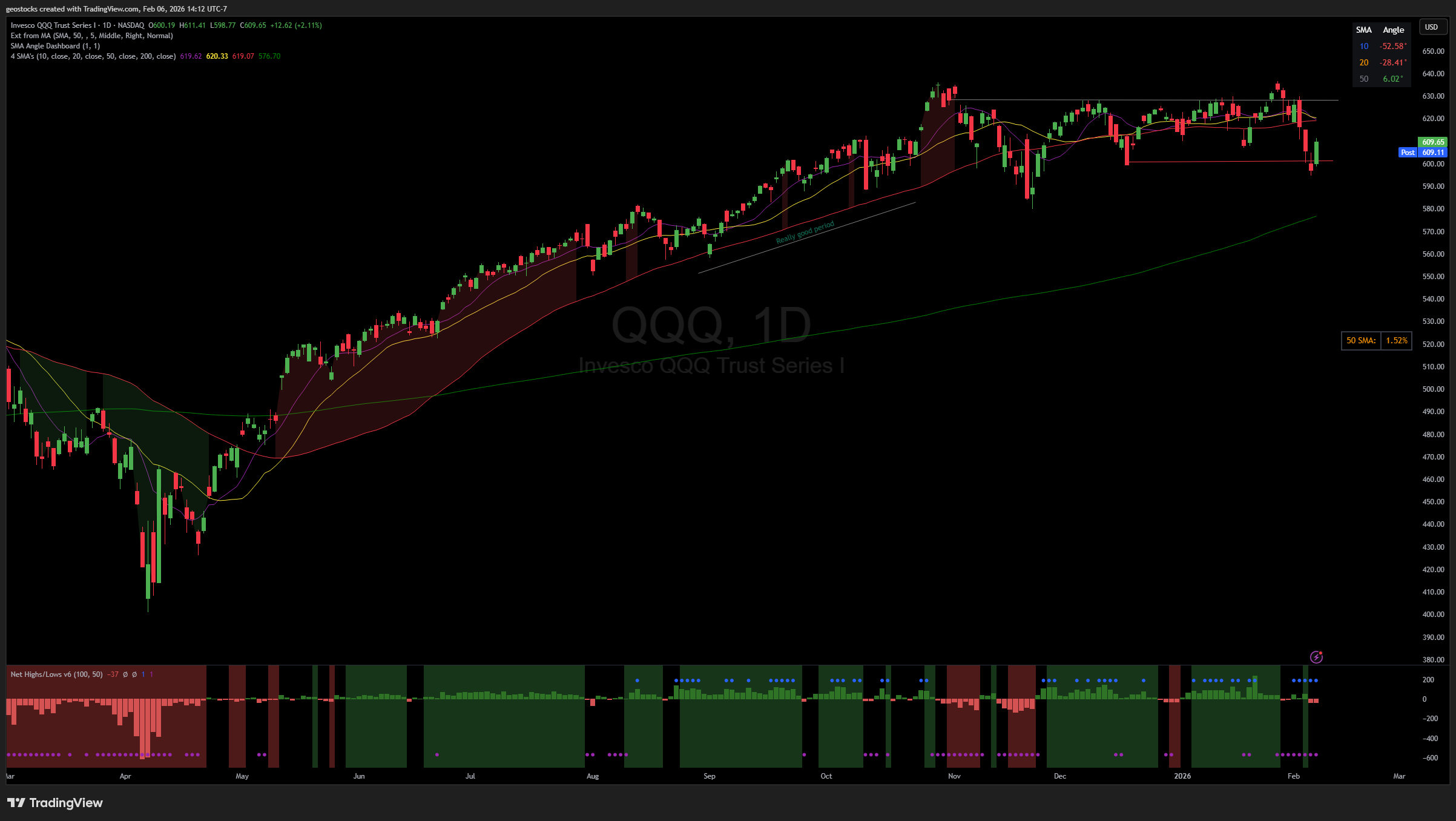Click the 2026 label on time axis
This screenshot has width=1456, height=821.
pos(1182,776)
